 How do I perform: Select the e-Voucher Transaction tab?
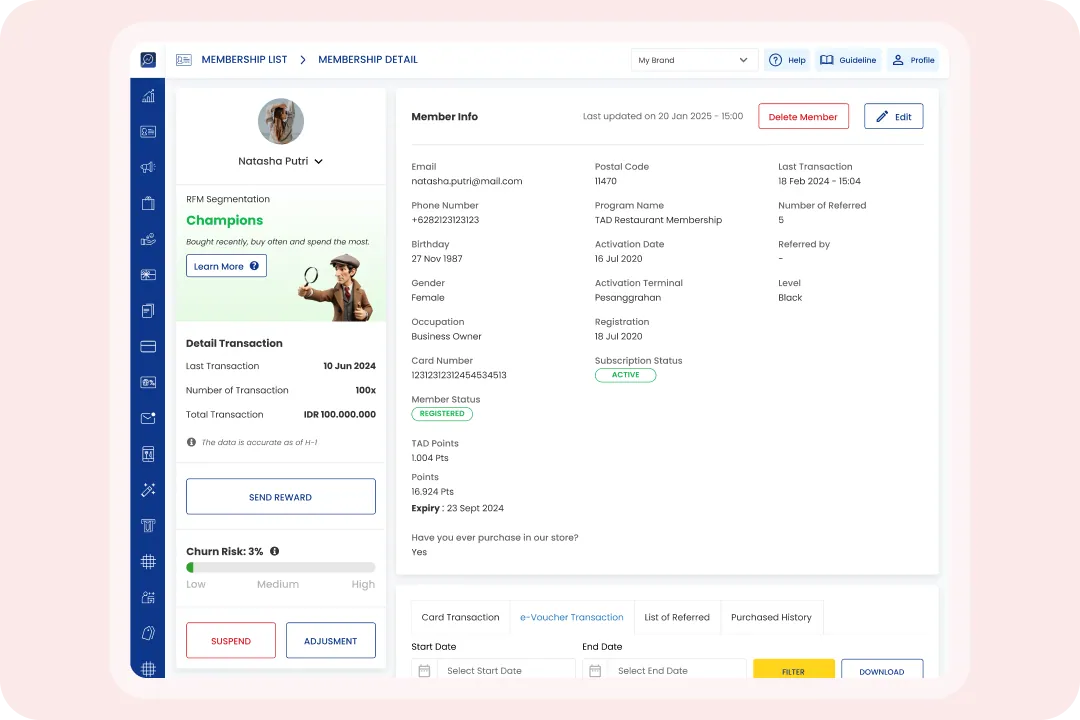572,617
